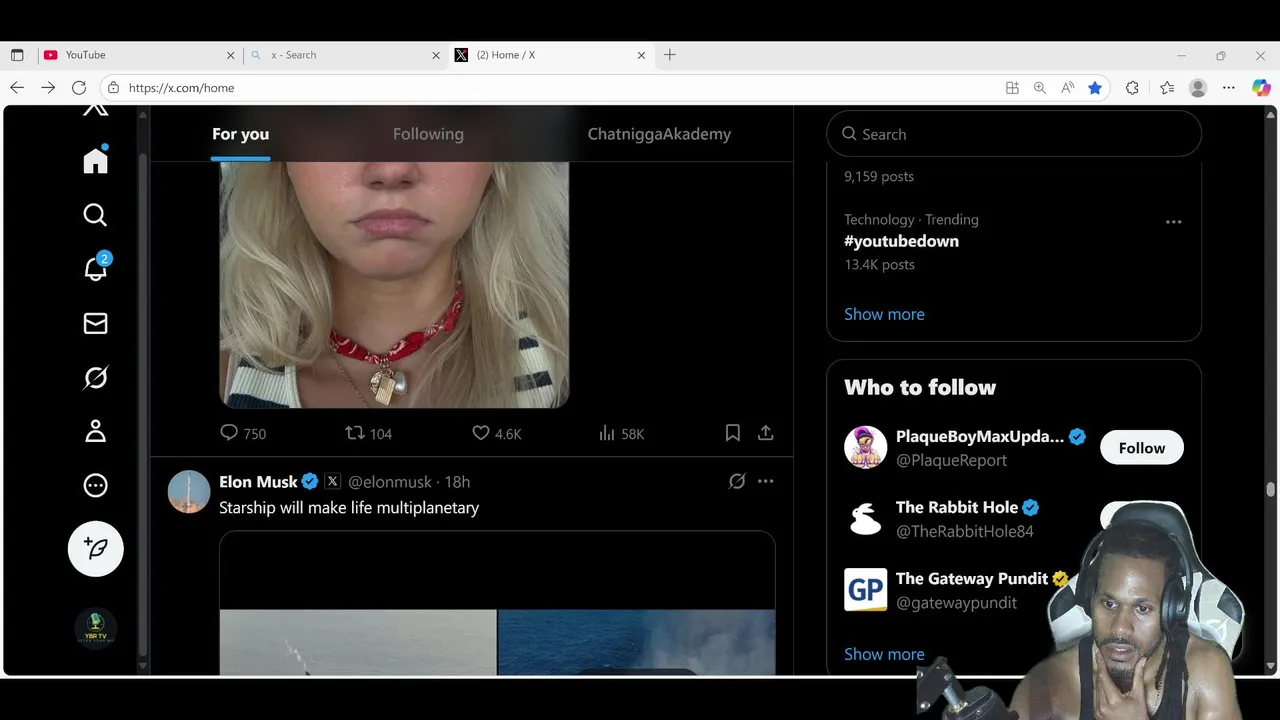Open tab actions menu icon
1280x720 pixels.
pos(17,55)
